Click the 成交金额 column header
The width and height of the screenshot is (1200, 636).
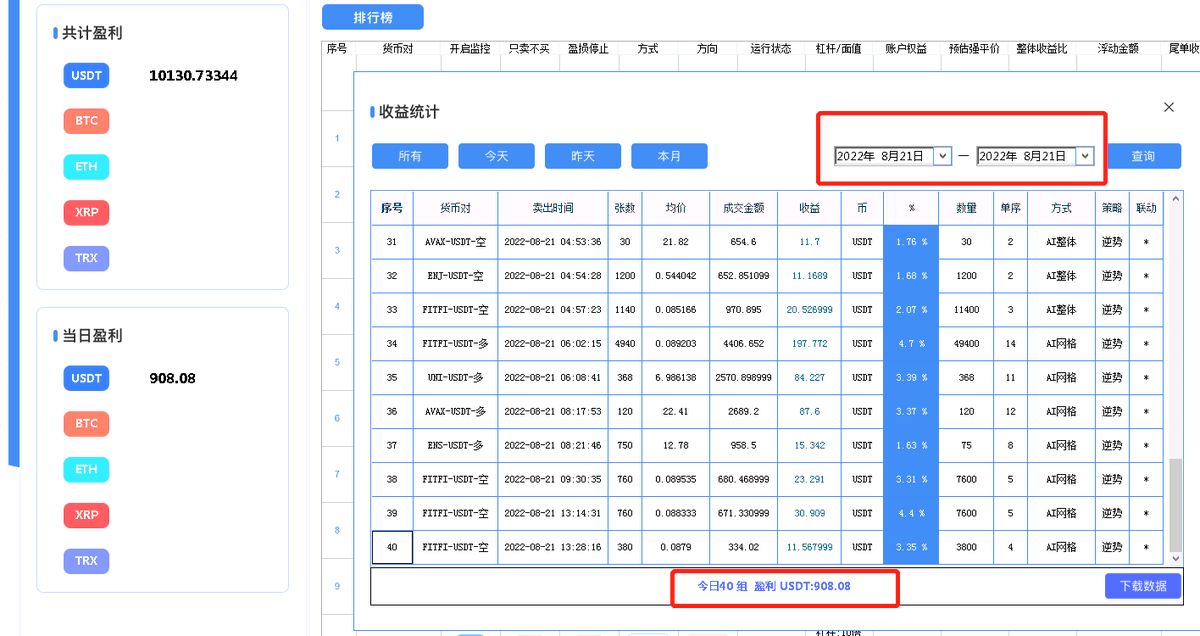(744, 208)
